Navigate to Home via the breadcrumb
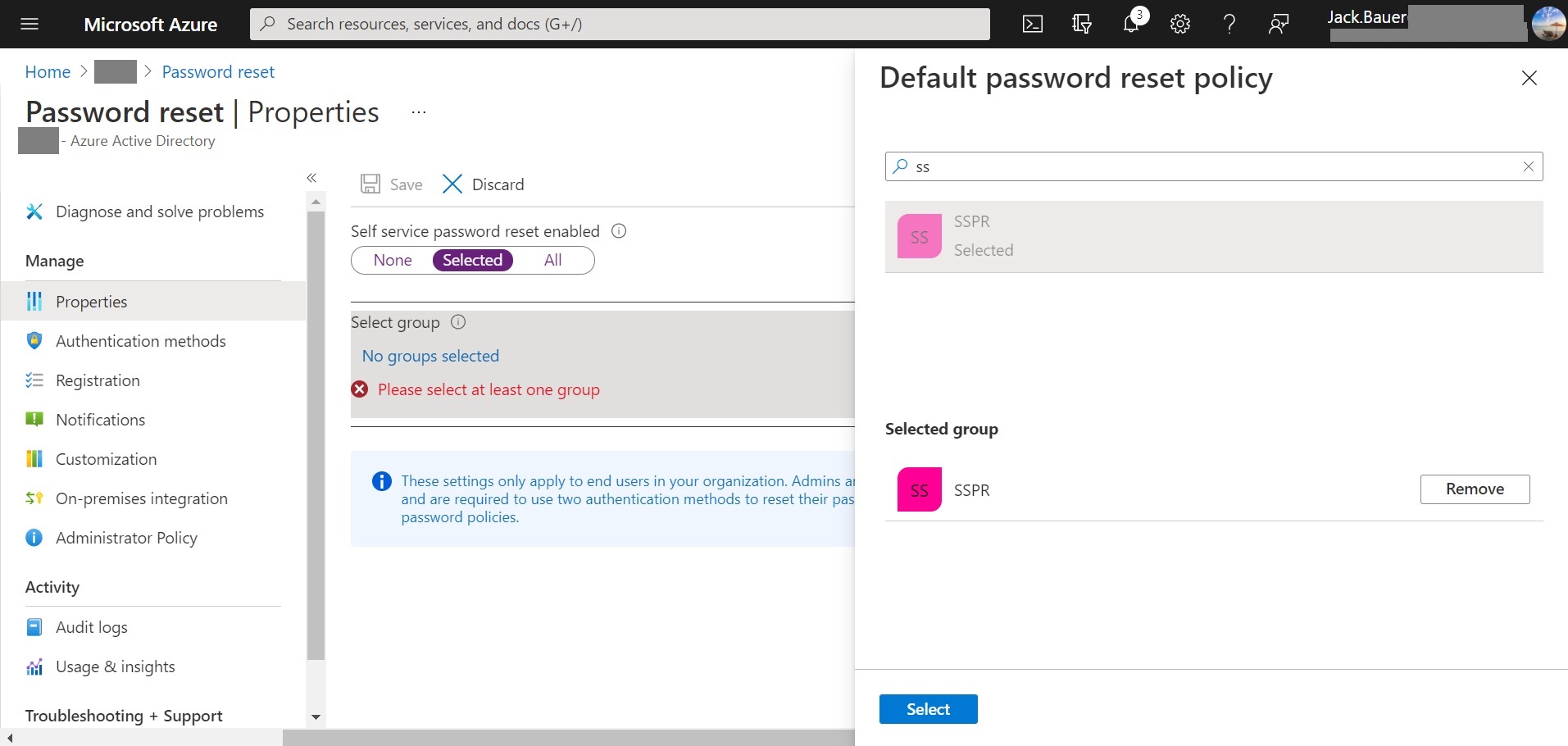This screenshot has height=746, width=1568. pos(48,71)
